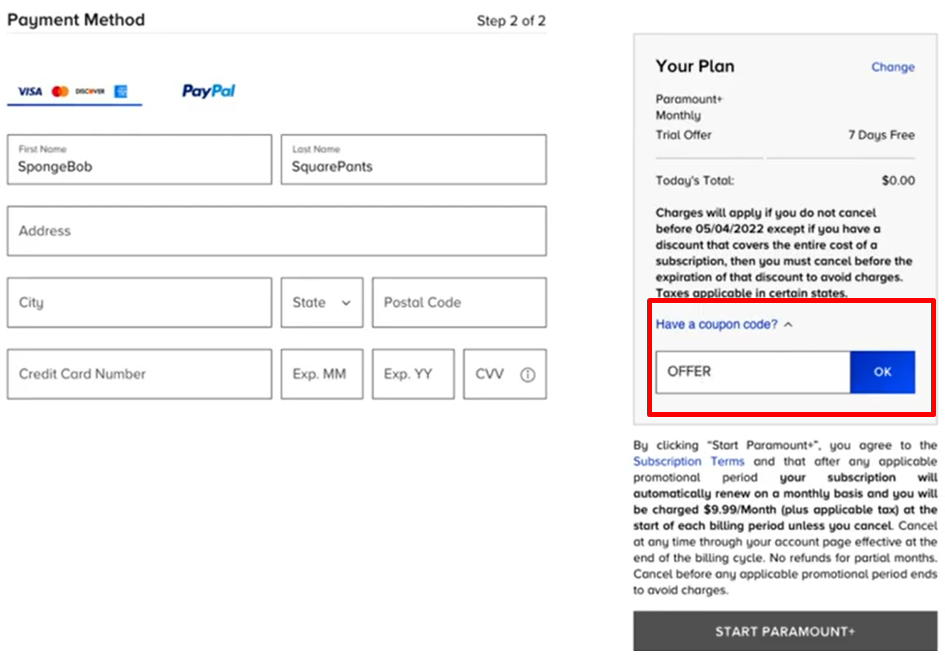Viewport: 945px width, 655px height.
Task: Click the Credit Card Number field
Action: (139, 374)
